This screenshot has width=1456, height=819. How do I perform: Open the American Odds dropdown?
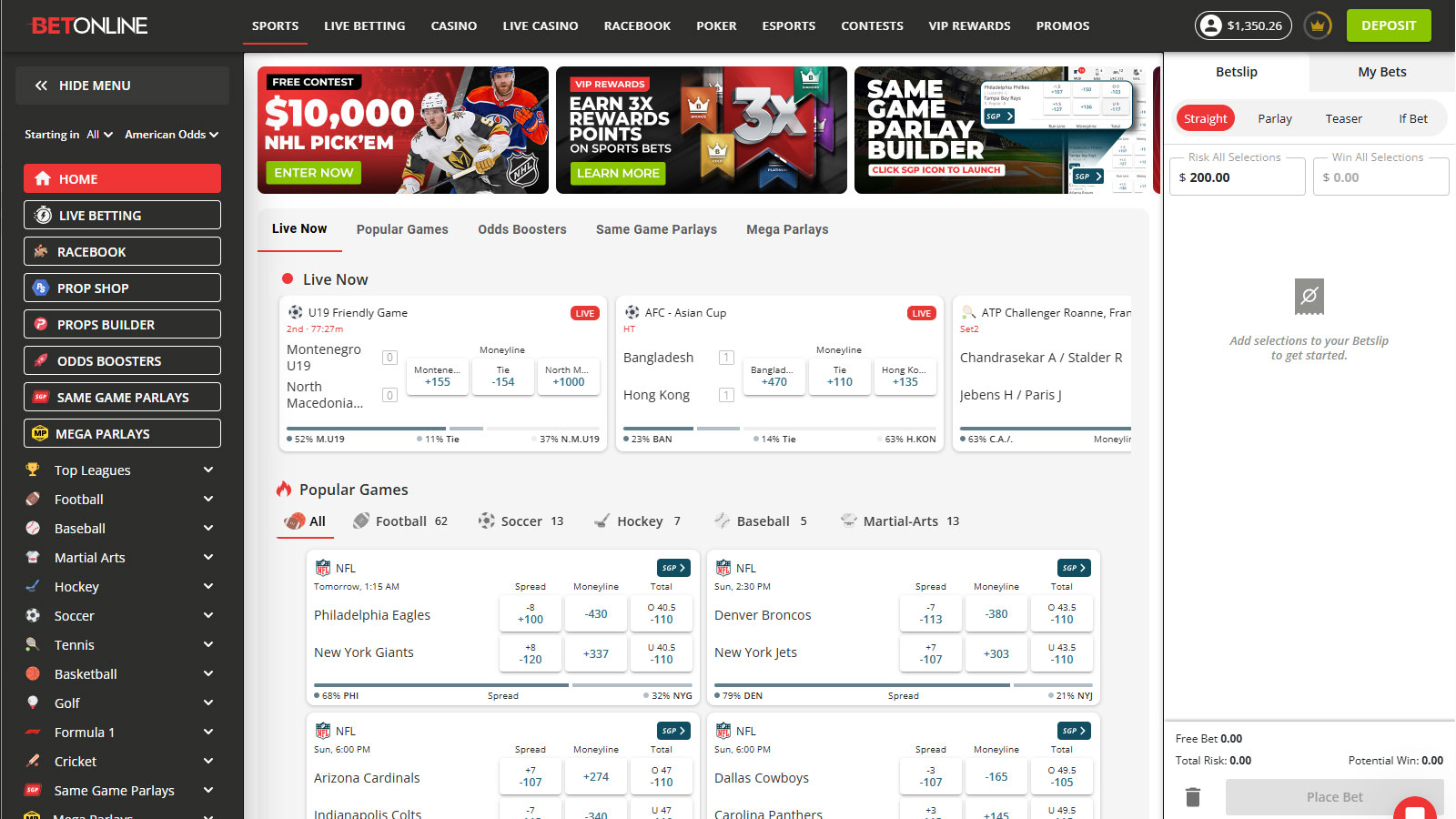pyautogui.click(x=171, y=135)
